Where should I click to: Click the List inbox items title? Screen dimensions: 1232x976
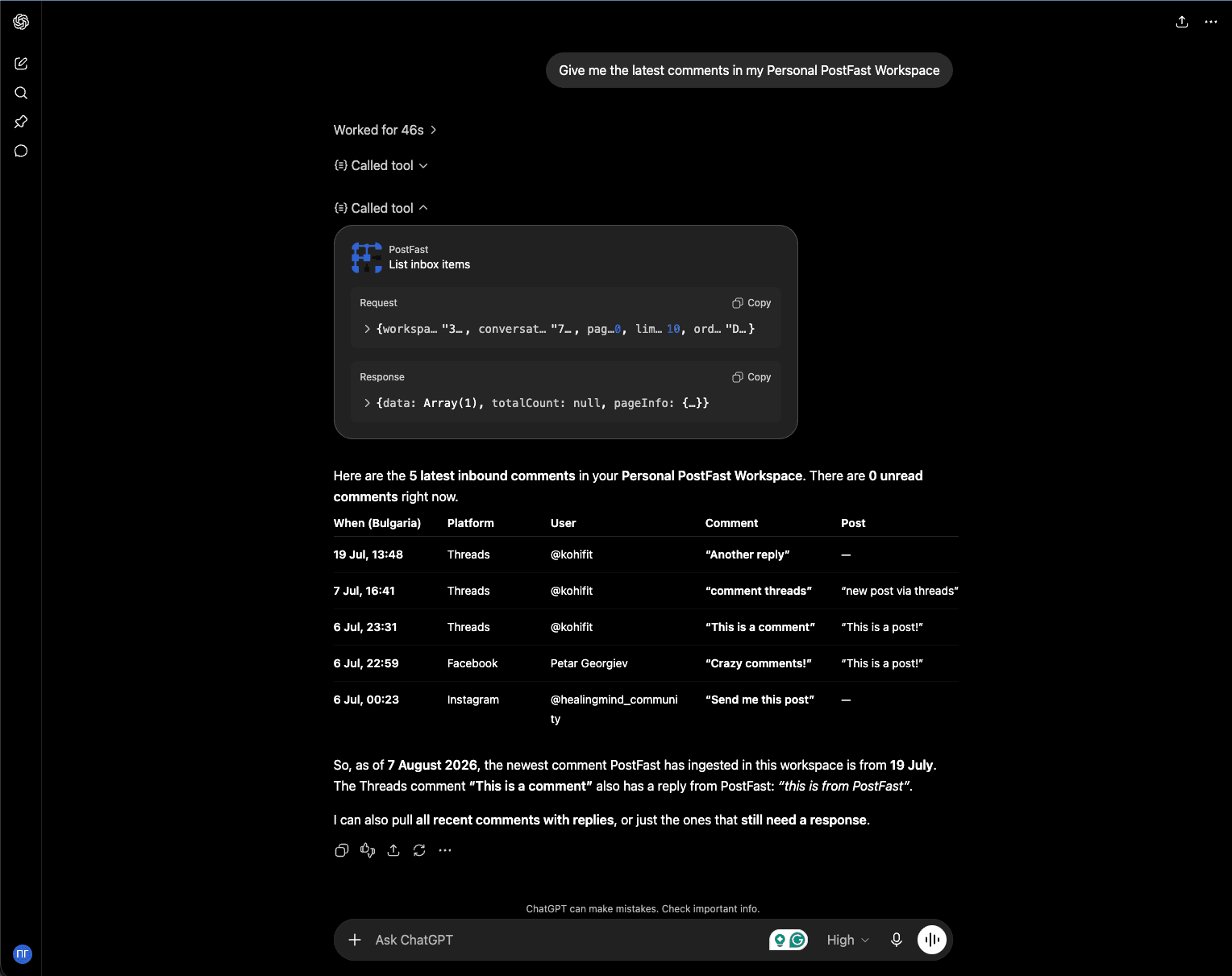coord(430,264)
